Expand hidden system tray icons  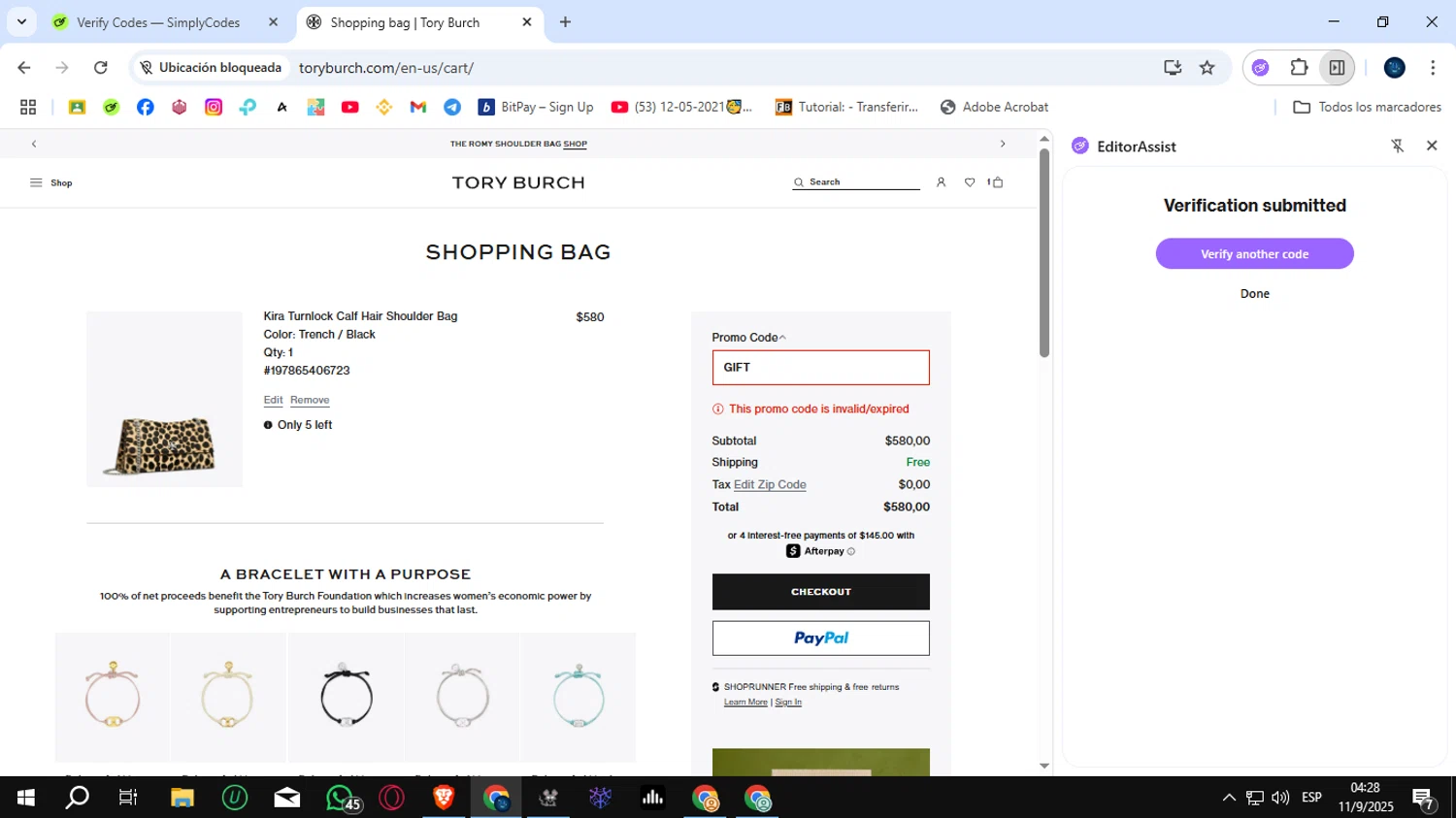click(x=1229, y=798)
